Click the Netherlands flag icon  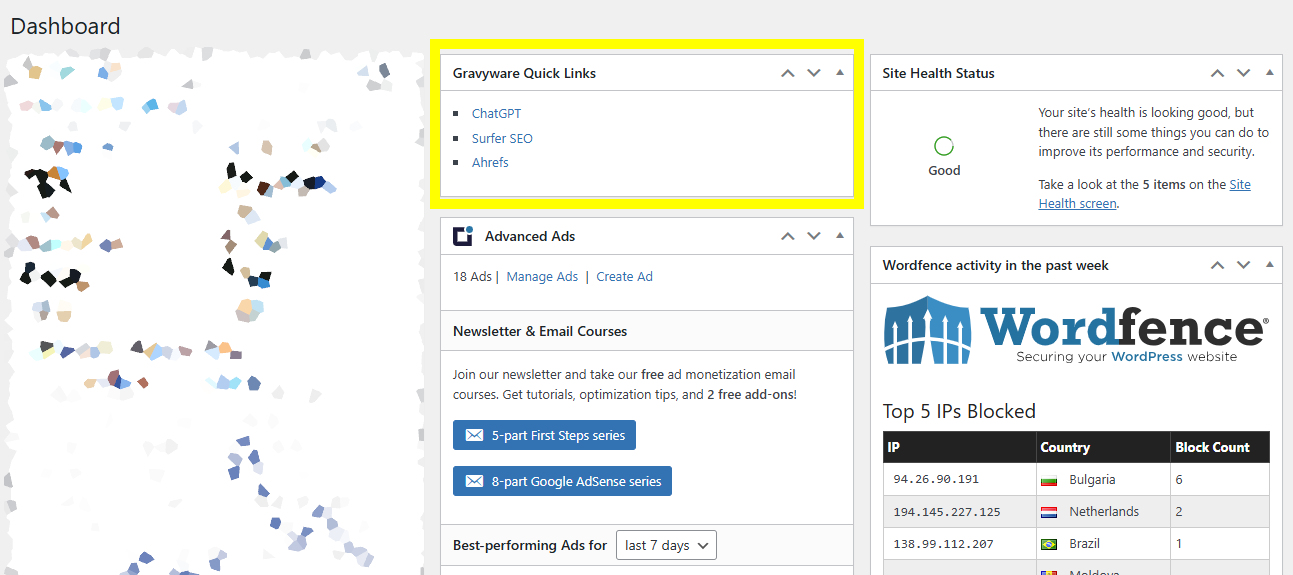pyautogui.click(x=1049, y=512)
